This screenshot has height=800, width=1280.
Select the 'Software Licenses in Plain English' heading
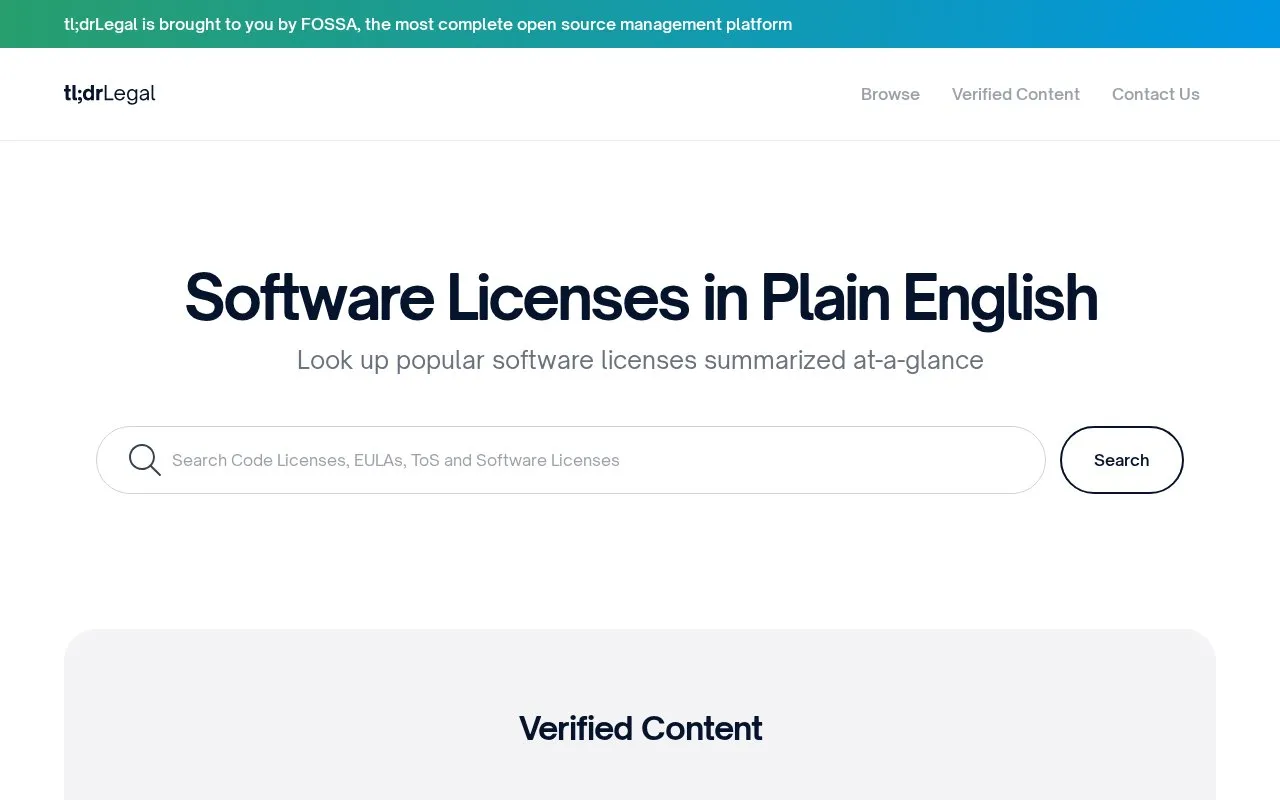point(641,298)
